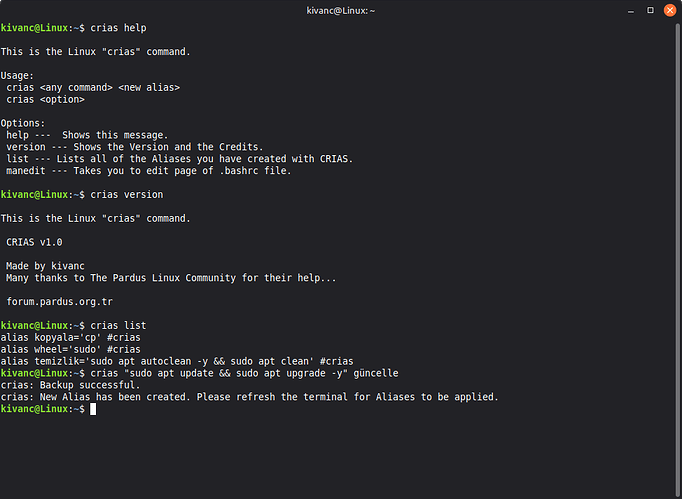
Task: Click the "crias list" command line
Action: pos(118,325)
